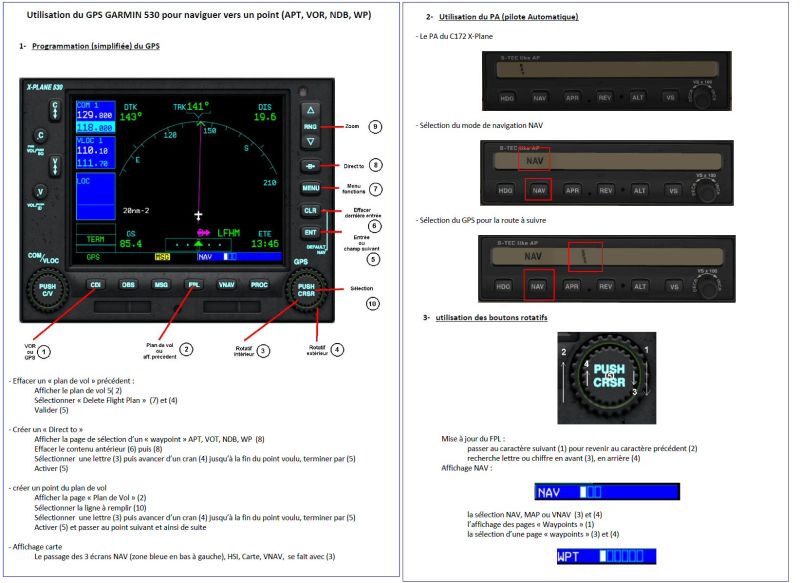The height and width of the screenshot is (583, 800).
Task: Click the VS knob on the first autopilot panel
Action: [703, 97]
